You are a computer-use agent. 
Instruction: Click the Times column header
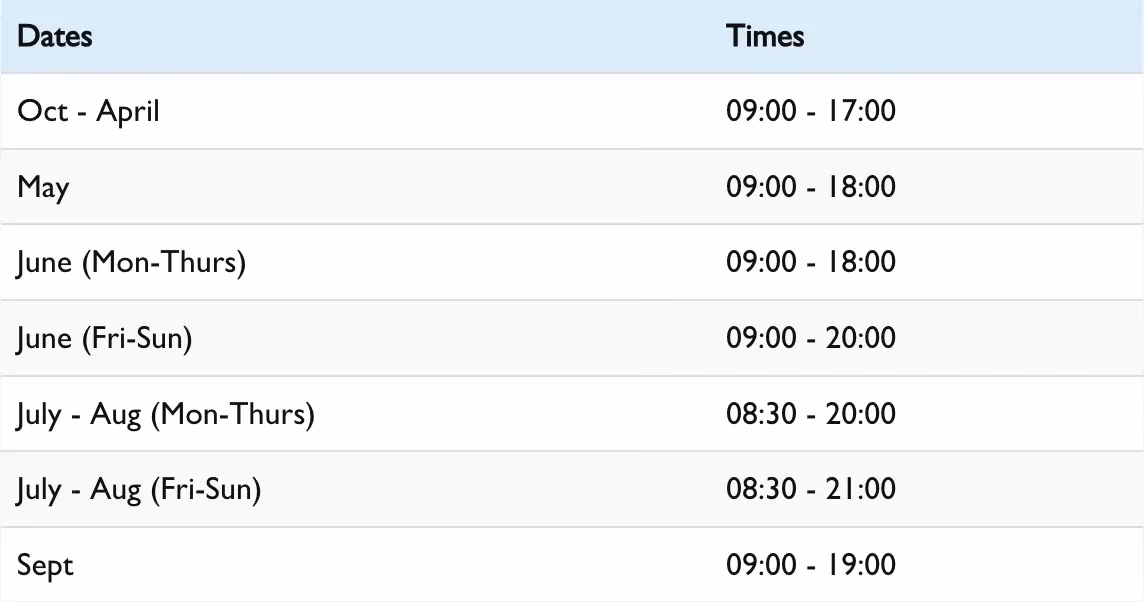pos(765,37)
